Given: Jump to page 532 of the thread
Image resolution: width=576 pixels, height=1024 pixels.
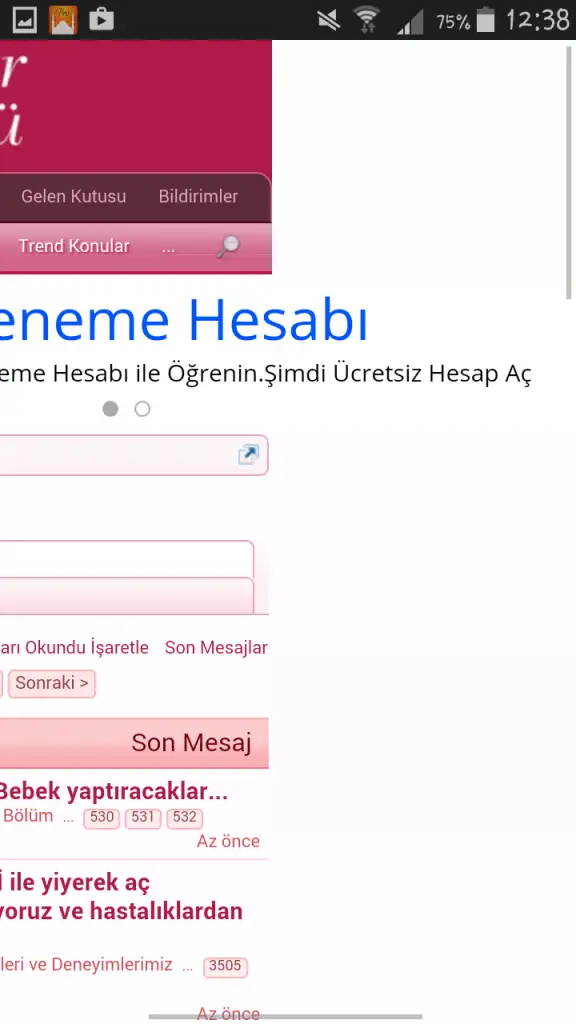Looking at the screenshot, I should pyautogui.click(x=185, y=818).
